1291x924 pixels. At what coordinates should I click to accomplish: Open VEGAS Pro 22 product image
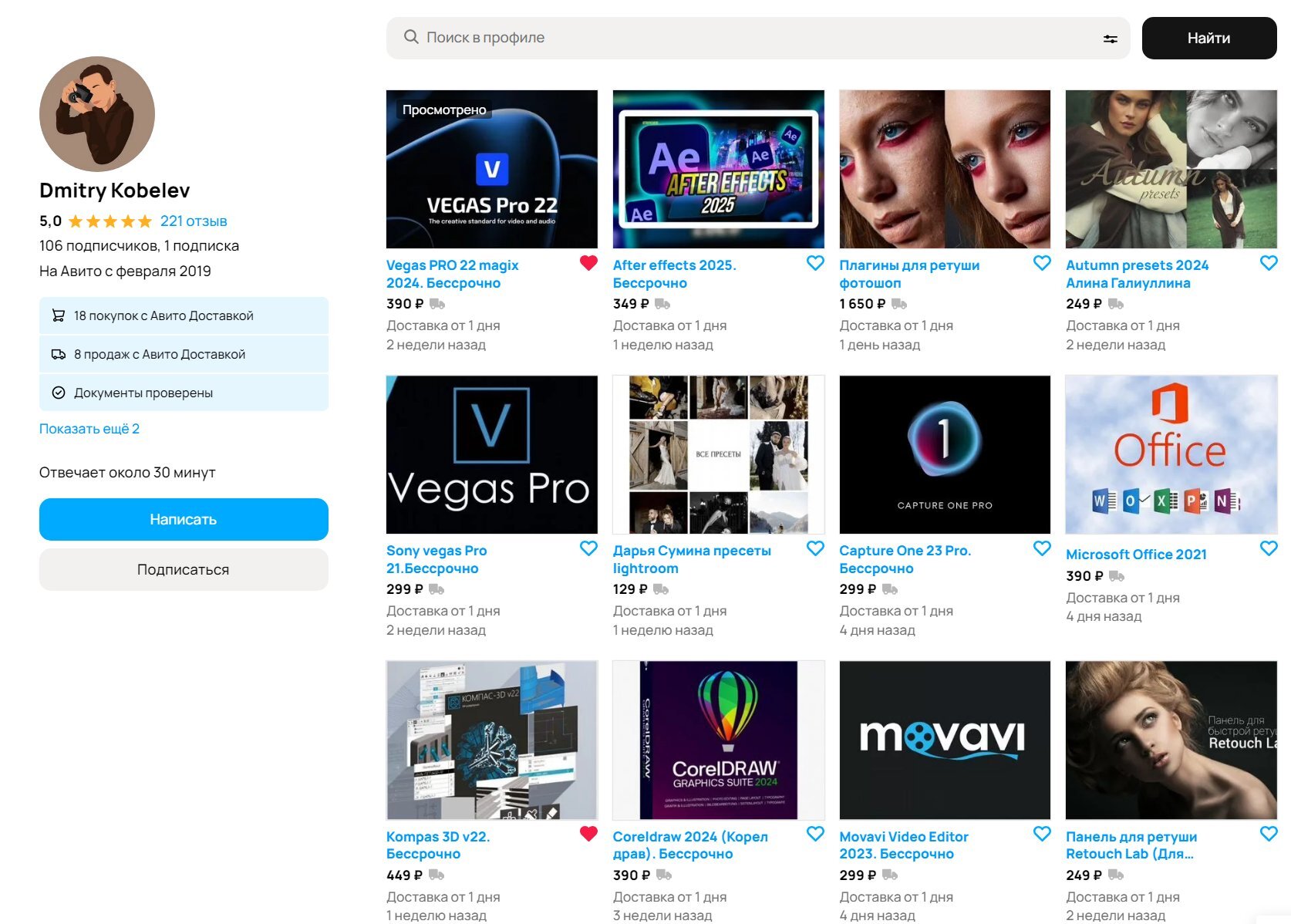point(492,169)
